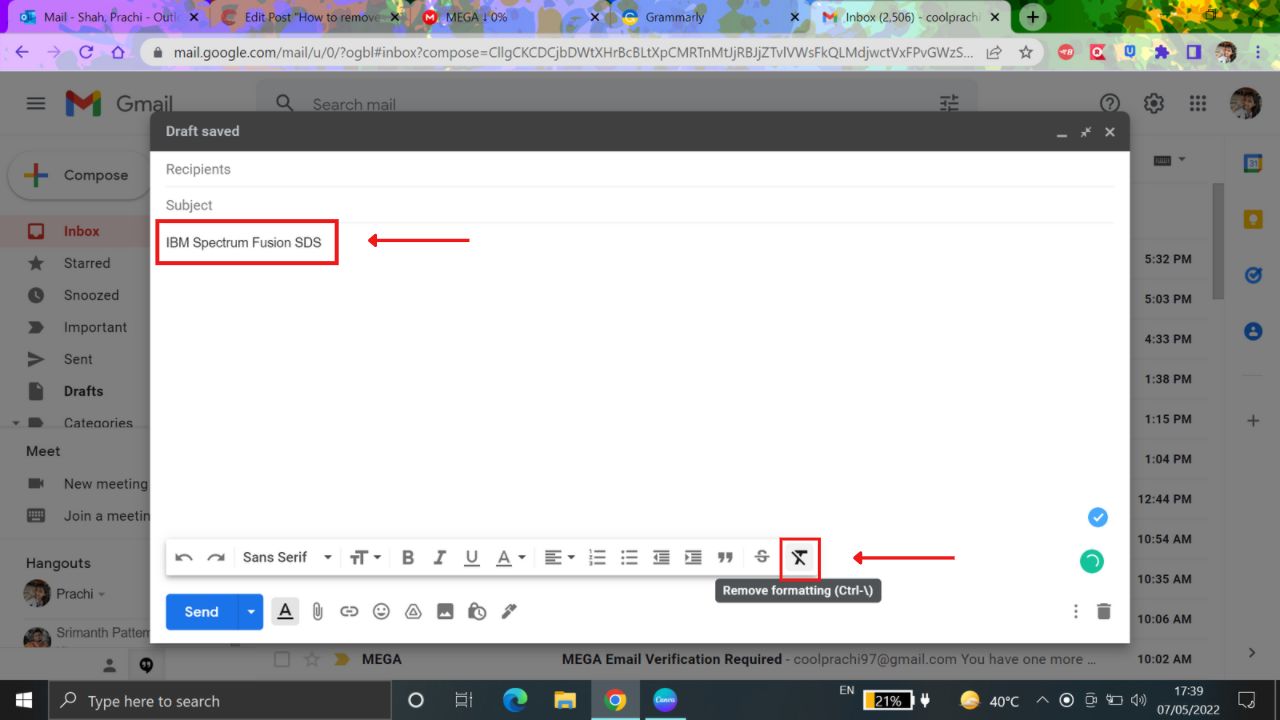Click the Undo icon in compose toolbar
The height and width of the screenshot is (720, 1280).
(184, 558)
